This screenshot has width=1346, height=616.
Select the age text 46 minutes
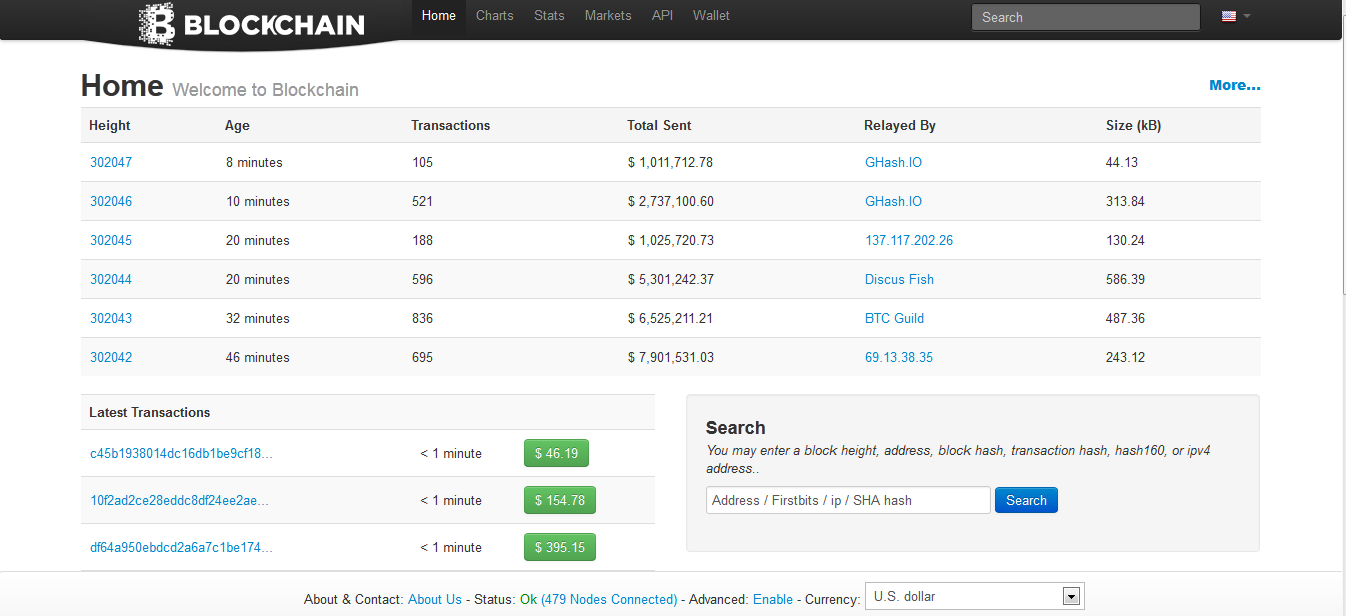pyautogui.click(x=258, y=357)
